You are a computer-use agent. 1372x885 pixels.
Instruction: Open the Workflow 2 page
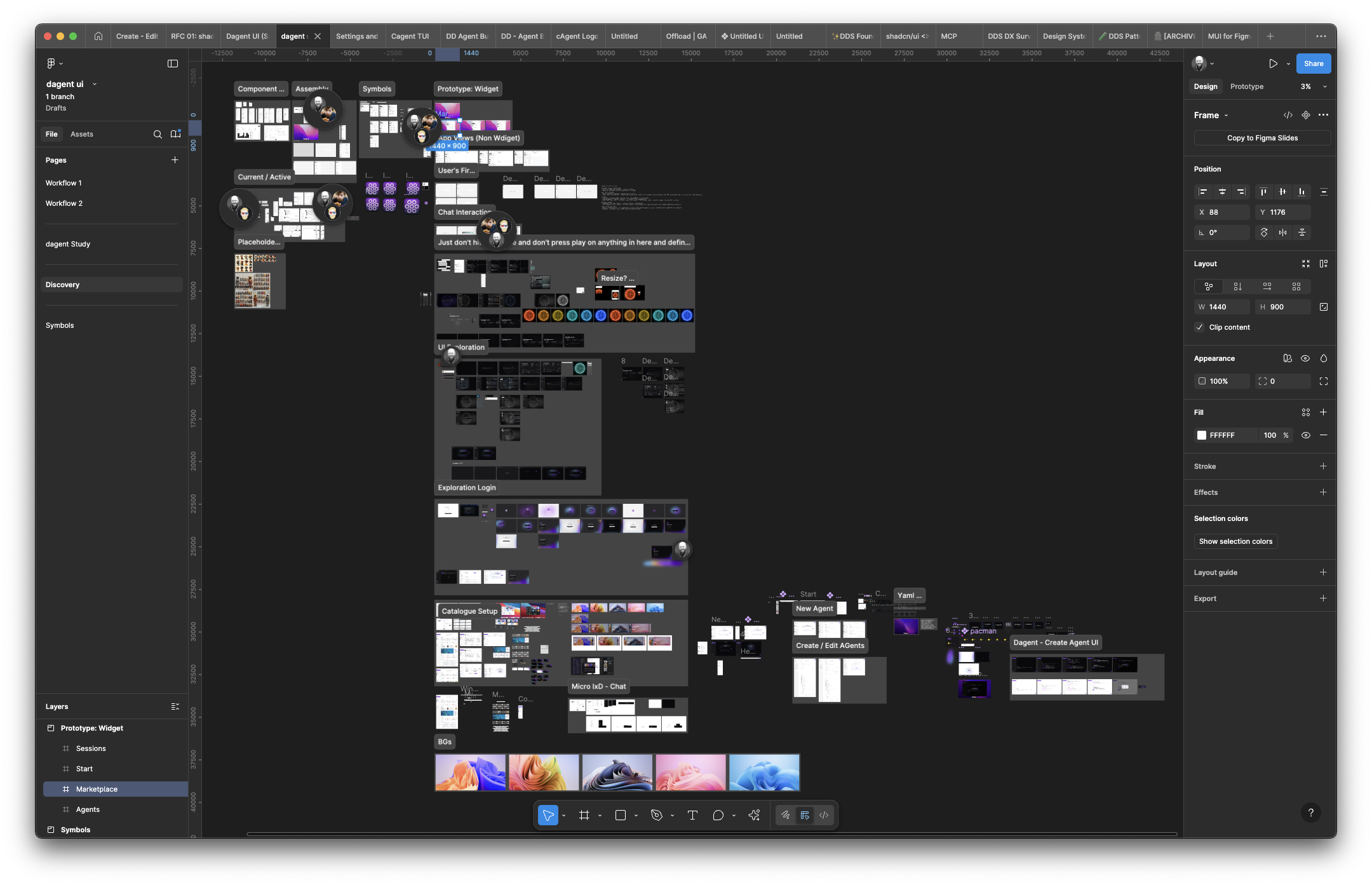click(x=64, y=203)
